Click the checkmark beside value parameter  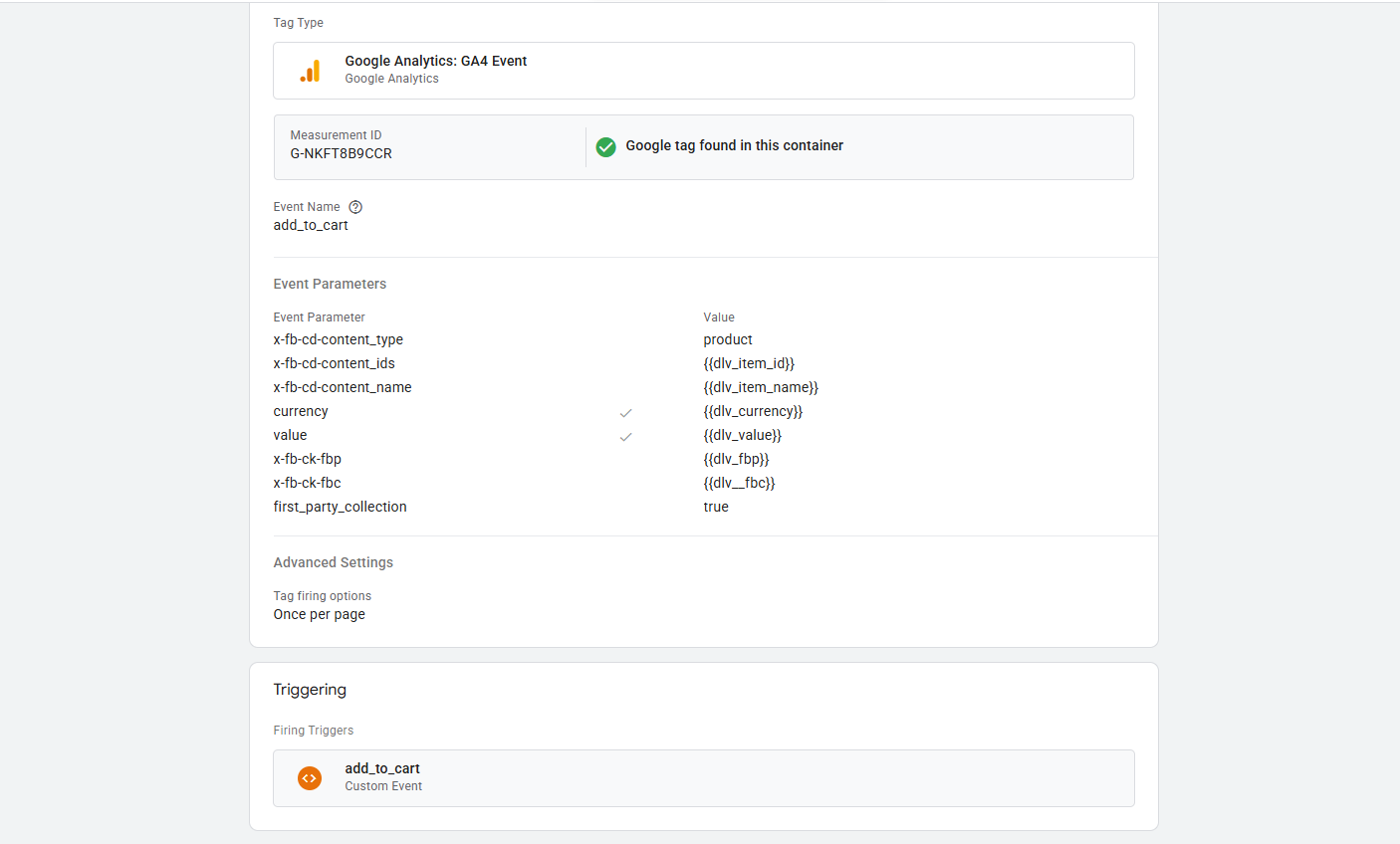pos(625,437)
